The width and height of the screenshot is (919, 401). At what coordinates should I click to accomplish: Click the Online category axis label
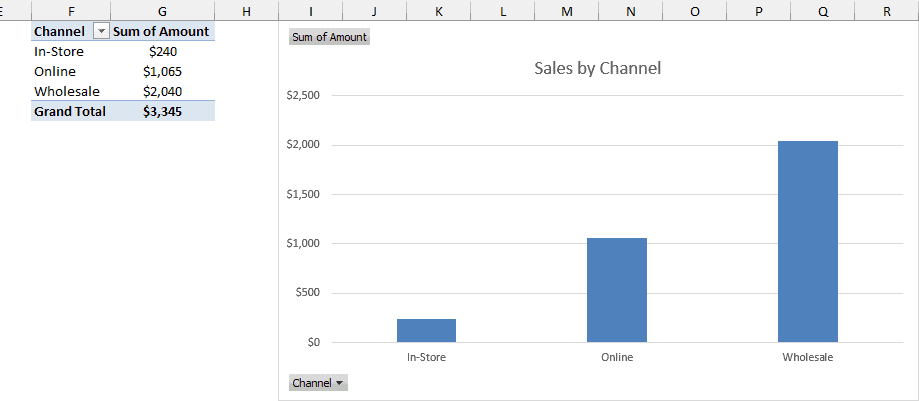617,356
